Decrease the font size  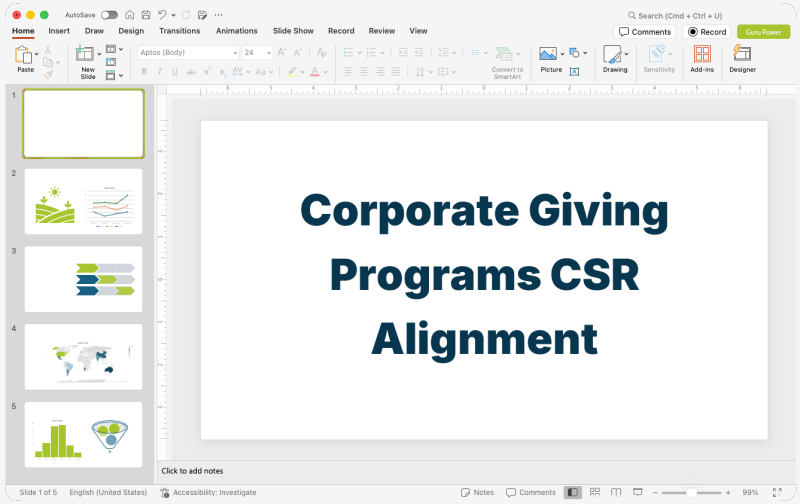(x=298, y=52)
